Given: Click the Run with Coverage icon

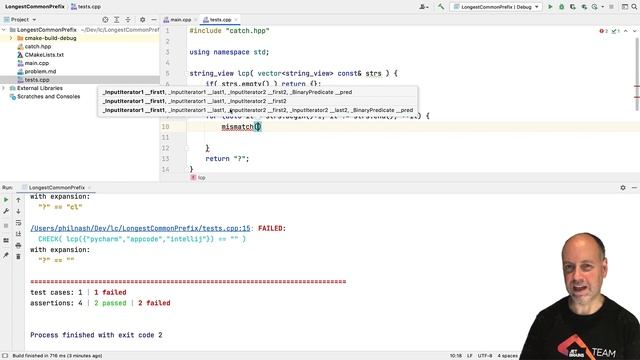Looking at the screenshot, I should coord(573,7).
